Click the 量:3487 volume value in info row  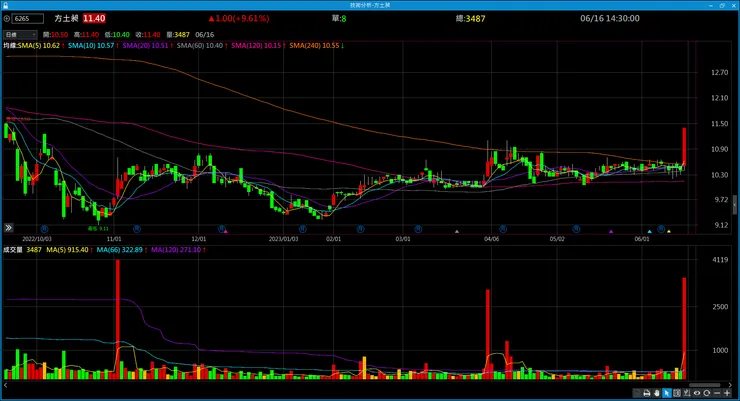[178, 35]
